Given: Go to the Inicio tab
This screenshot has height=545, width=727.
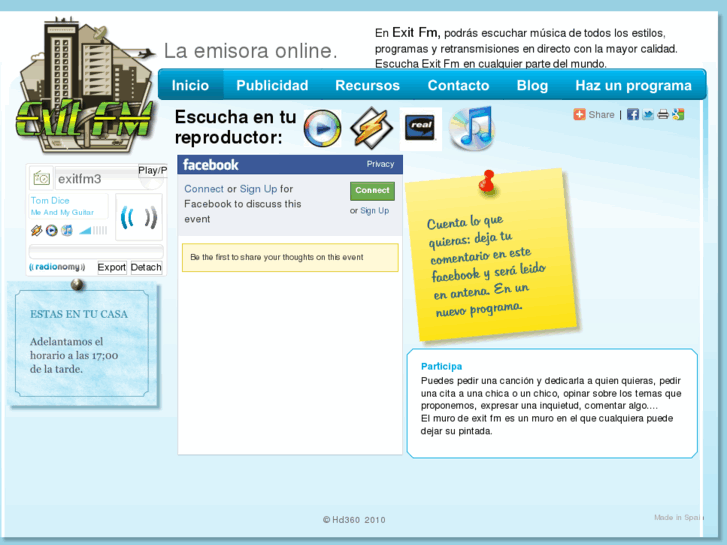Looking at the screenshot, I should tap(190, 85).
